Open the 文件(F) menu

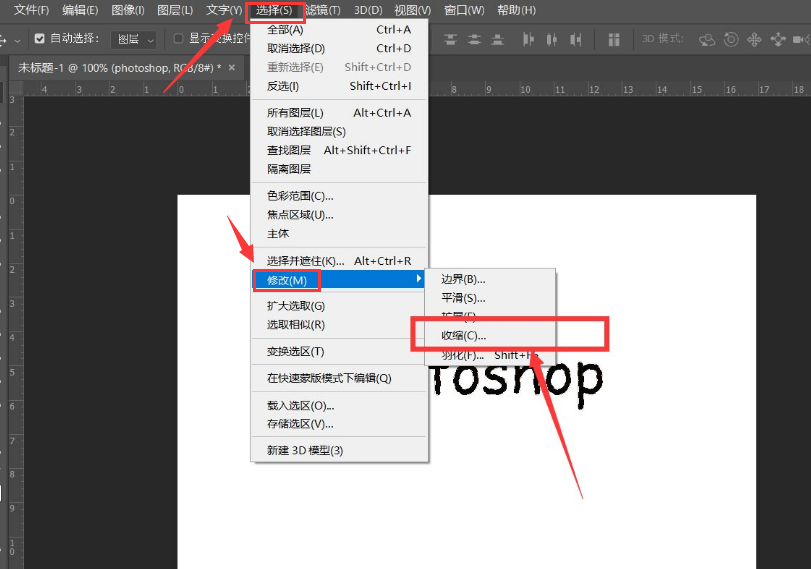pos(31,10)
